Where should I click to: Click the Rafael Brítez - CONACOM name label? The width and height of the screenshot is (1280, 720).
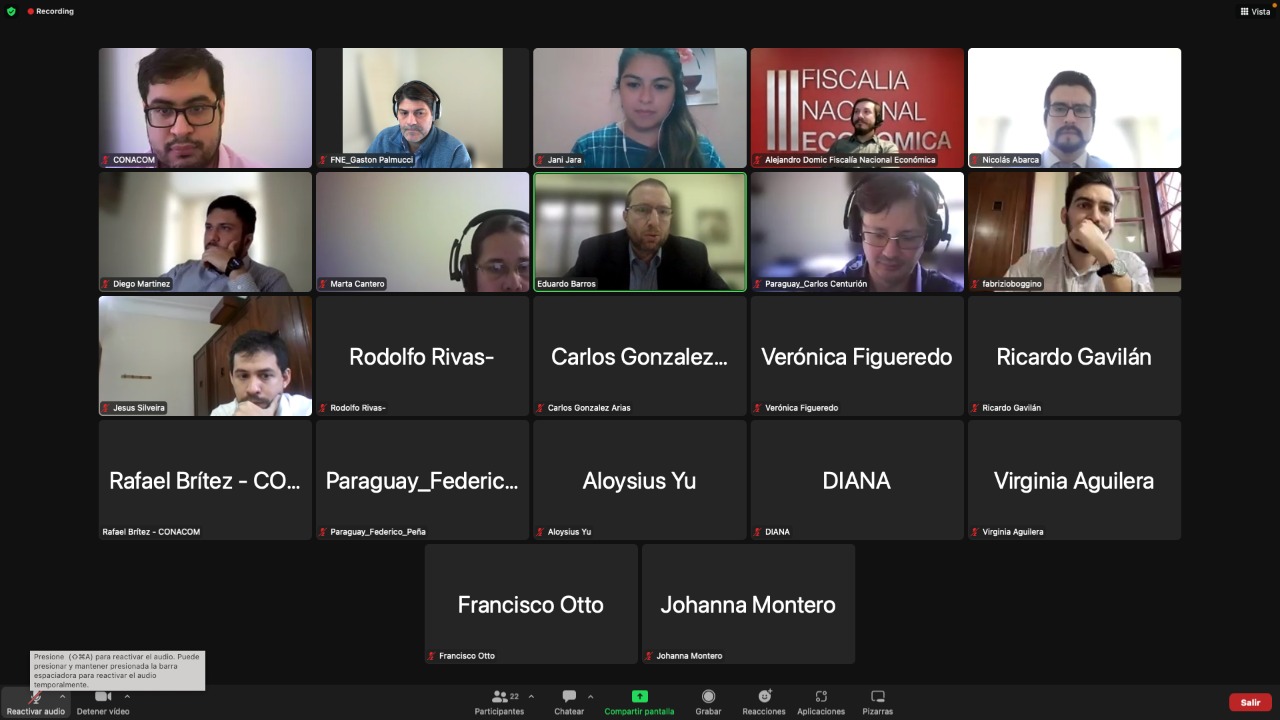151,532
